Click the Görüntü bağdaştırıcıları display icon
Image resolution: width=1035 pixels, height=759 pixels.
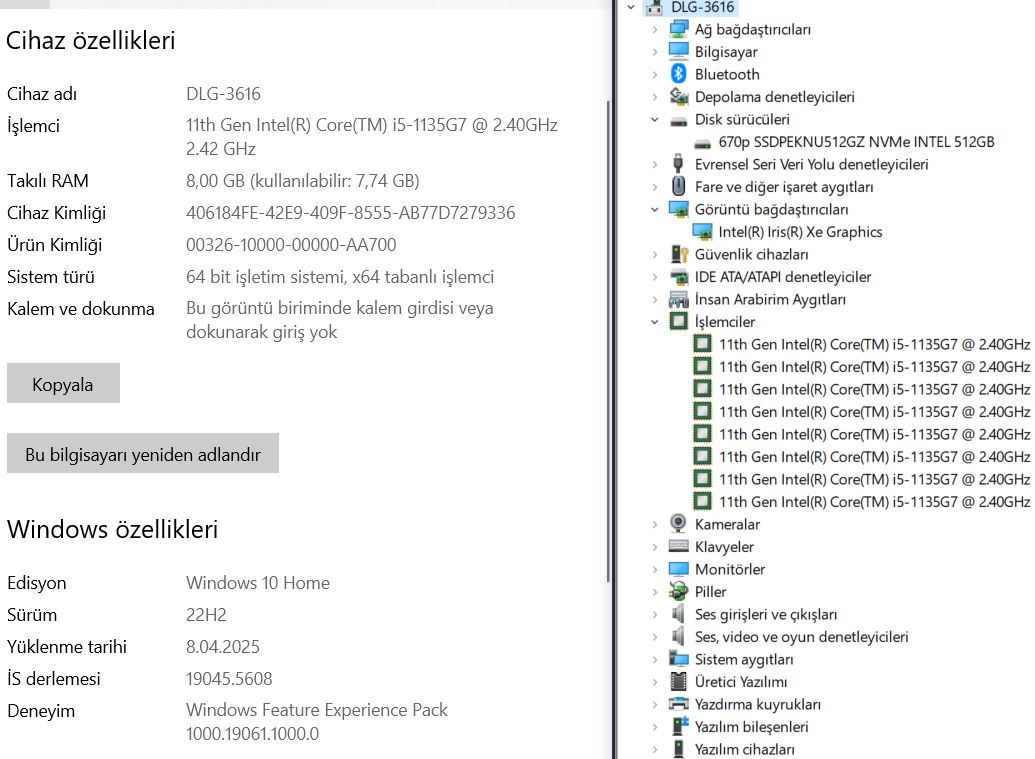679,209
